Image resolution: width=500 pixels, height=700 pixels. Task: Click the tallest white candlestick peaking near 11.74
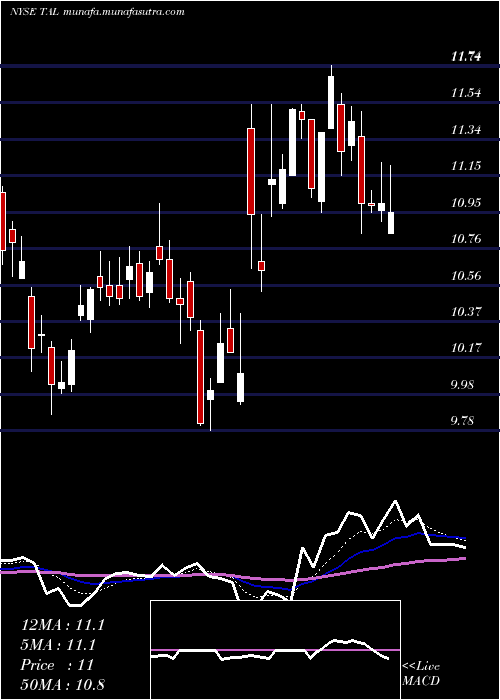coord(331,102)
